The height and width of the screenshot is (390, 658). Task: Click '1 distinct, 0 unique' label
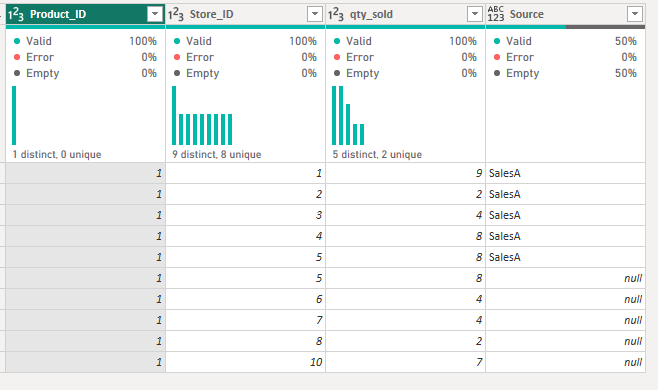tap(57, 154)
